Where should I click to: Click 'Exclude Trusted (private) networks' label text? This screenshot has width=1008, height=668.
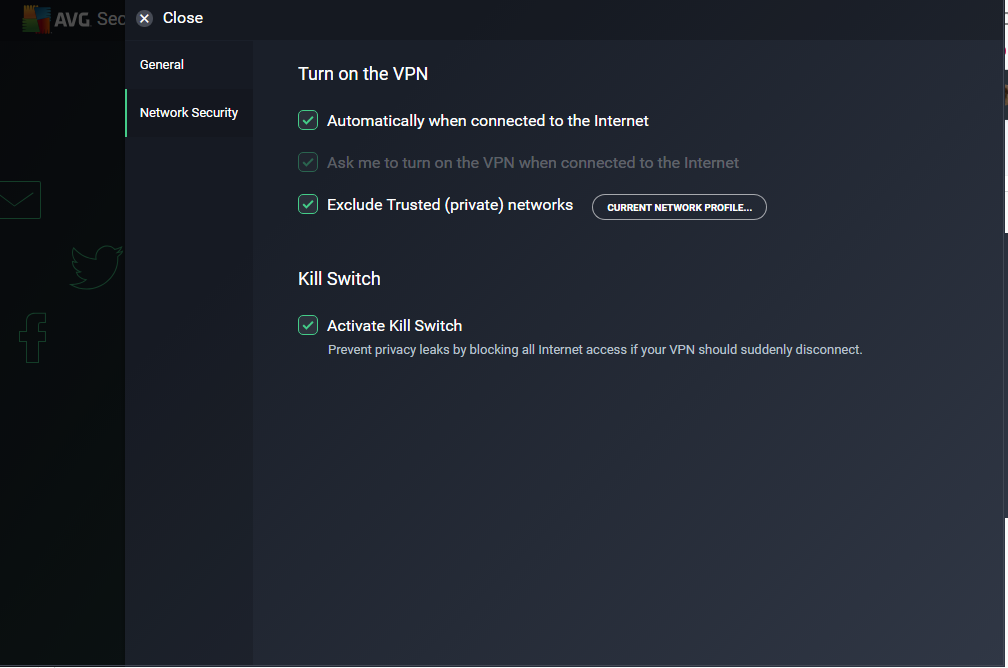click(450, 205)
